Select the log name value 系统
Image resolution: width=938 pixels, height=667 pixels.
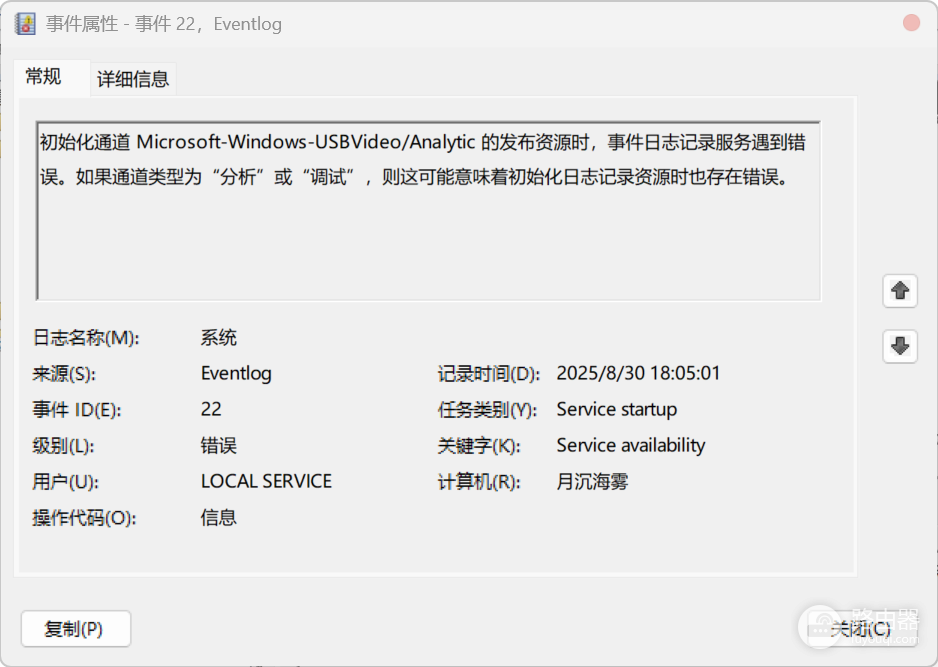[218, 337]
